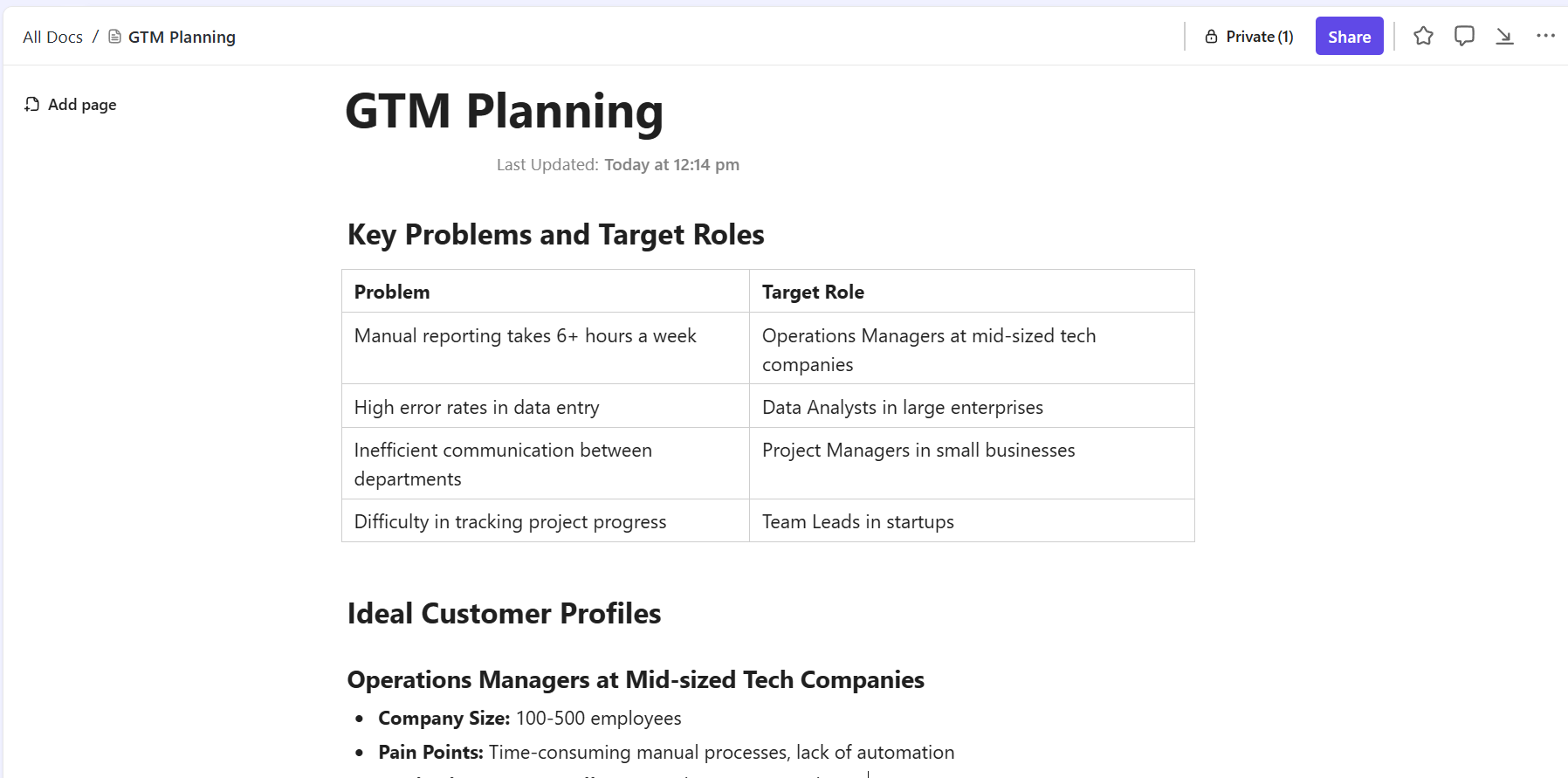Navigate back using All Docs link
Screen dimensions: 1568x778
pos(52,37)
